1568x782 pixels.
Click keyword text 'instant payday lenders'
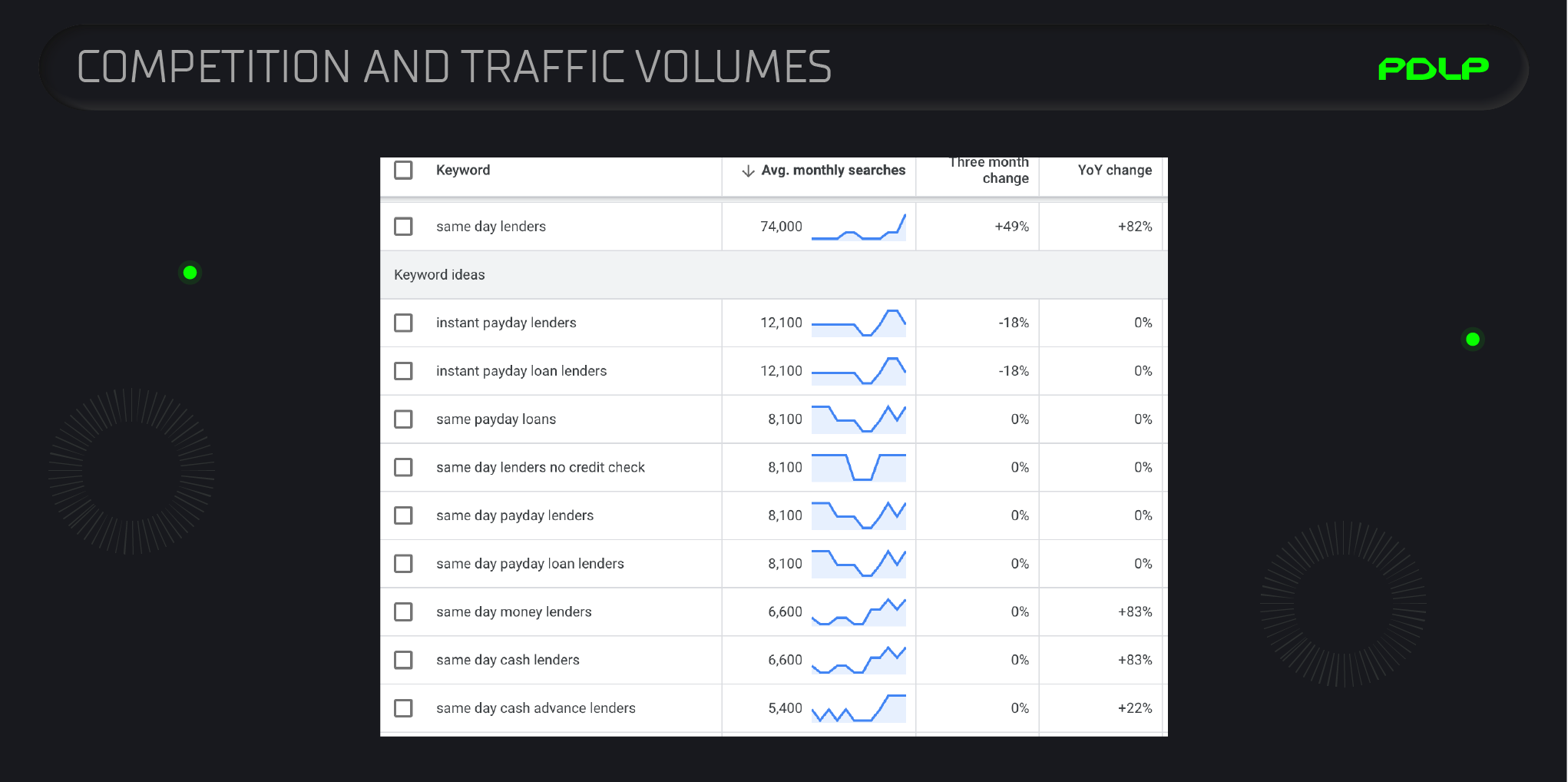[x=506, y=323]
